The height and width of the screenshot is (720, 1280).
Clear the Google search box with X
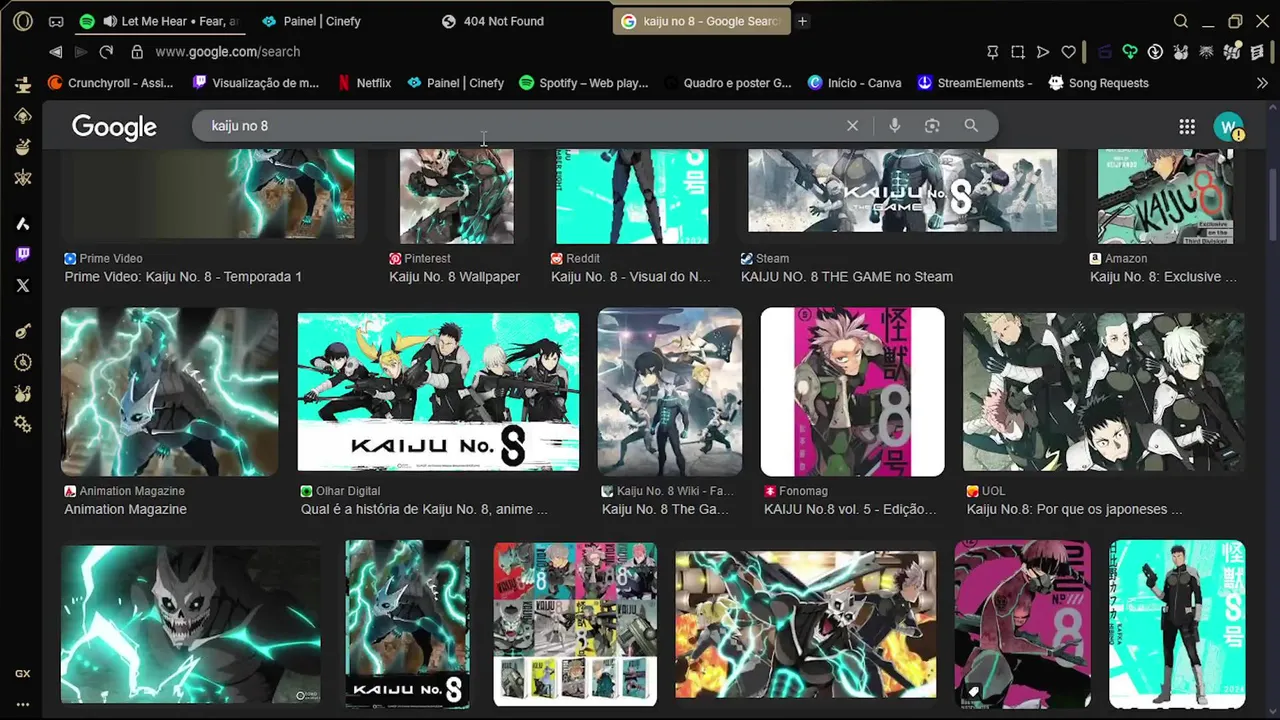(x=852, y=126)
